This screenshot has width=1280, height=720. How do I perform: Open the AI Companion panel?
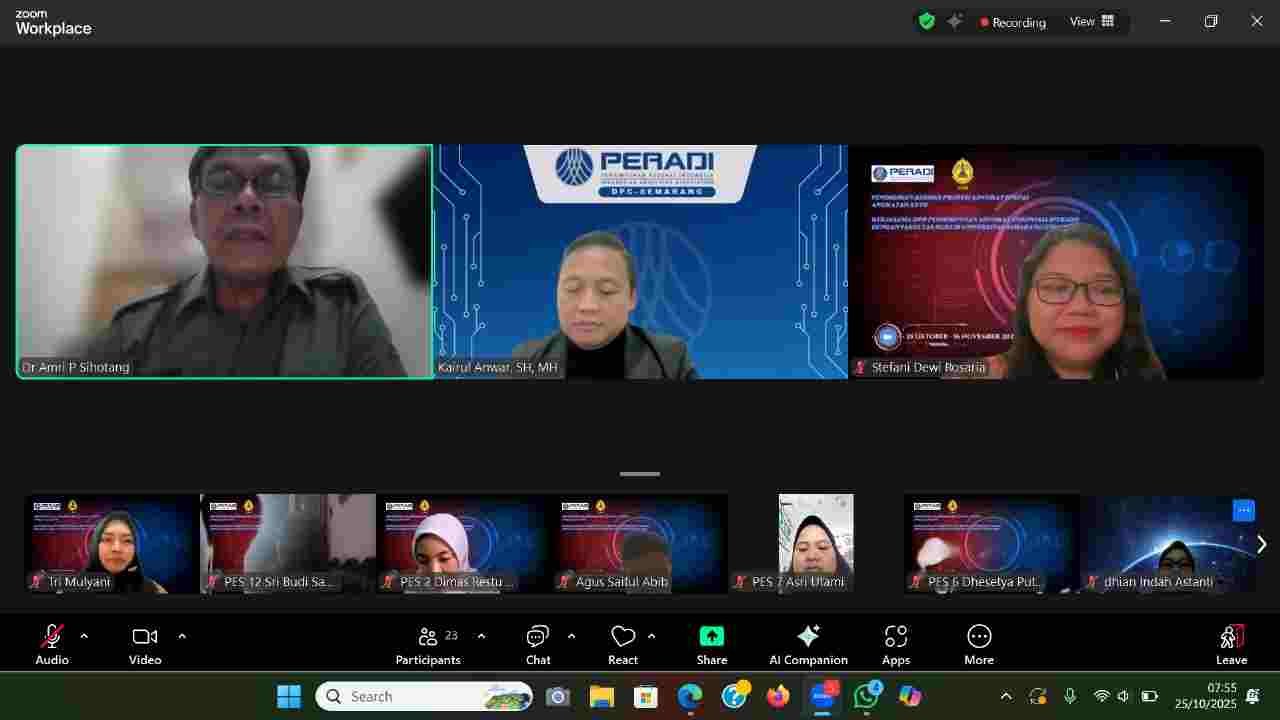point(808,644)
